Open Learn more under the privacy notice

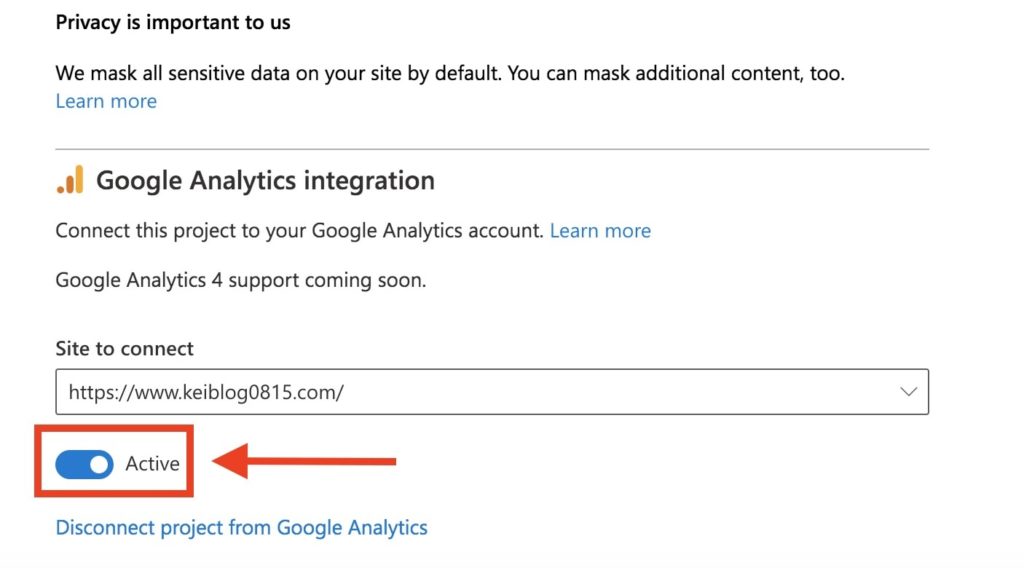pos(106,101)
